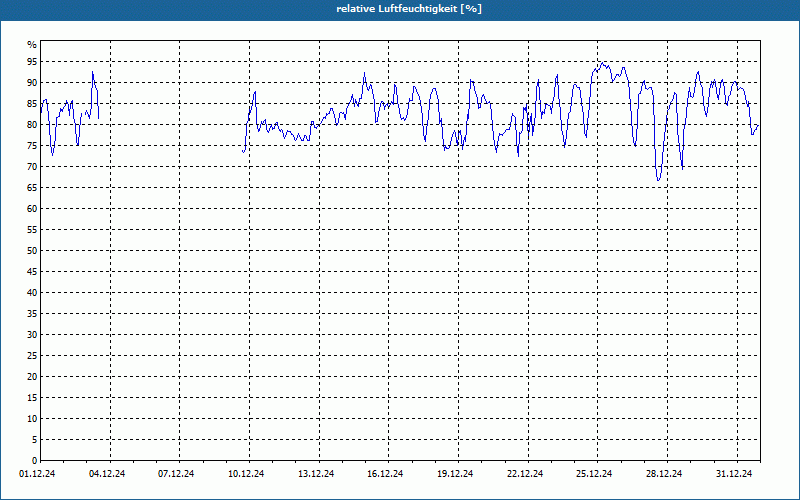
Task: Select the y-axis label 40
Action: pos(32,293)
